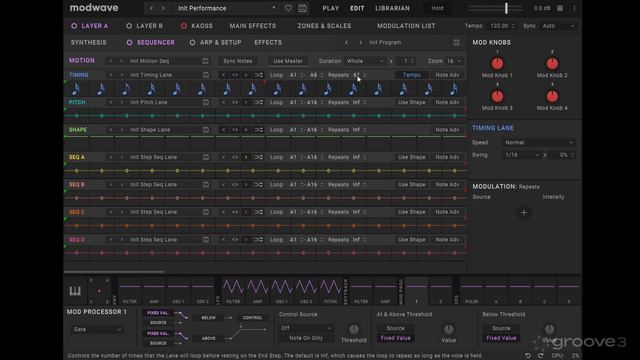Open the Mod Processor Gate type dropdown
Screen dimensions: 640x360
97,329
